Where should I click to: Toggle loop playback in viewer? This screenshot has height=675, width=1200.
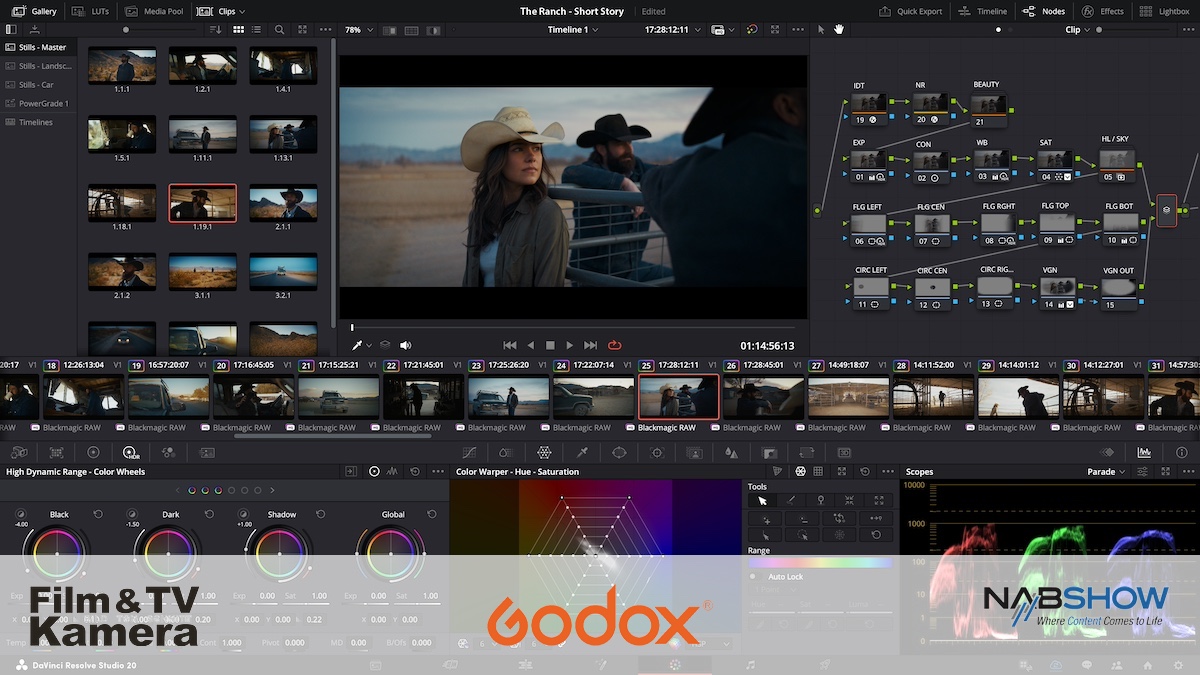click(x=615, y=346)
